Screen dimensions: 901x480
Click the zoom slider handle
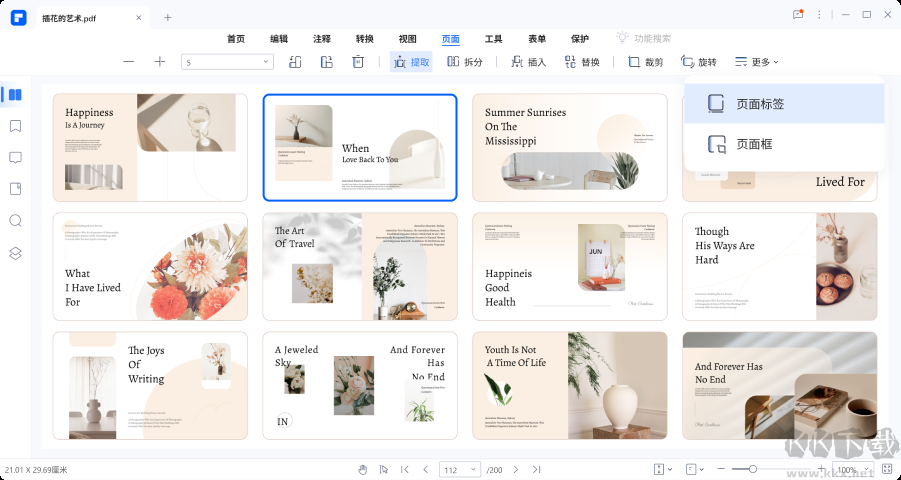pos(752,470)
